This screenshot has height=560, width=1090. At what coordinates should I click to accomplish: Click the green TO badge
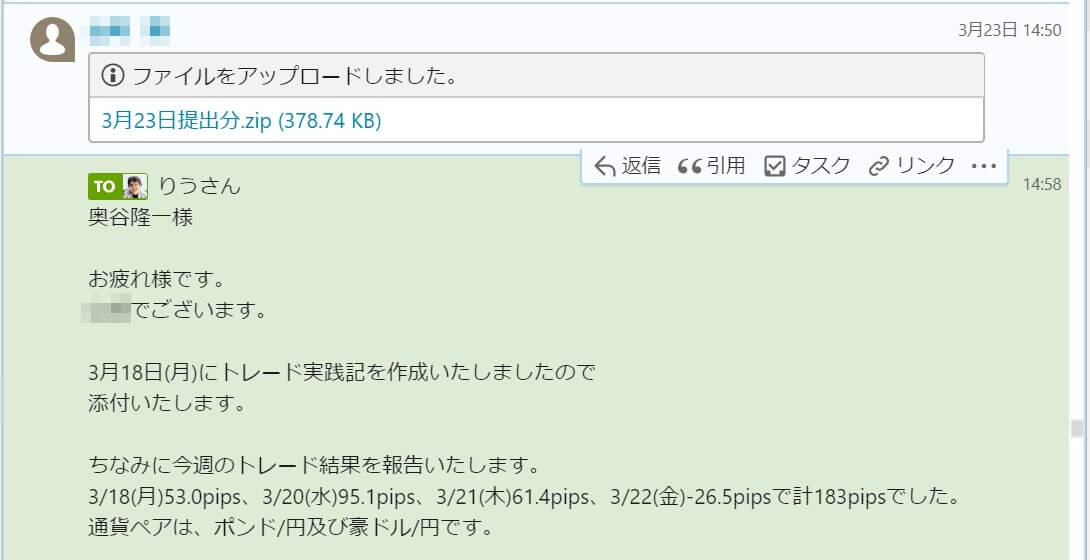[104, 186]
